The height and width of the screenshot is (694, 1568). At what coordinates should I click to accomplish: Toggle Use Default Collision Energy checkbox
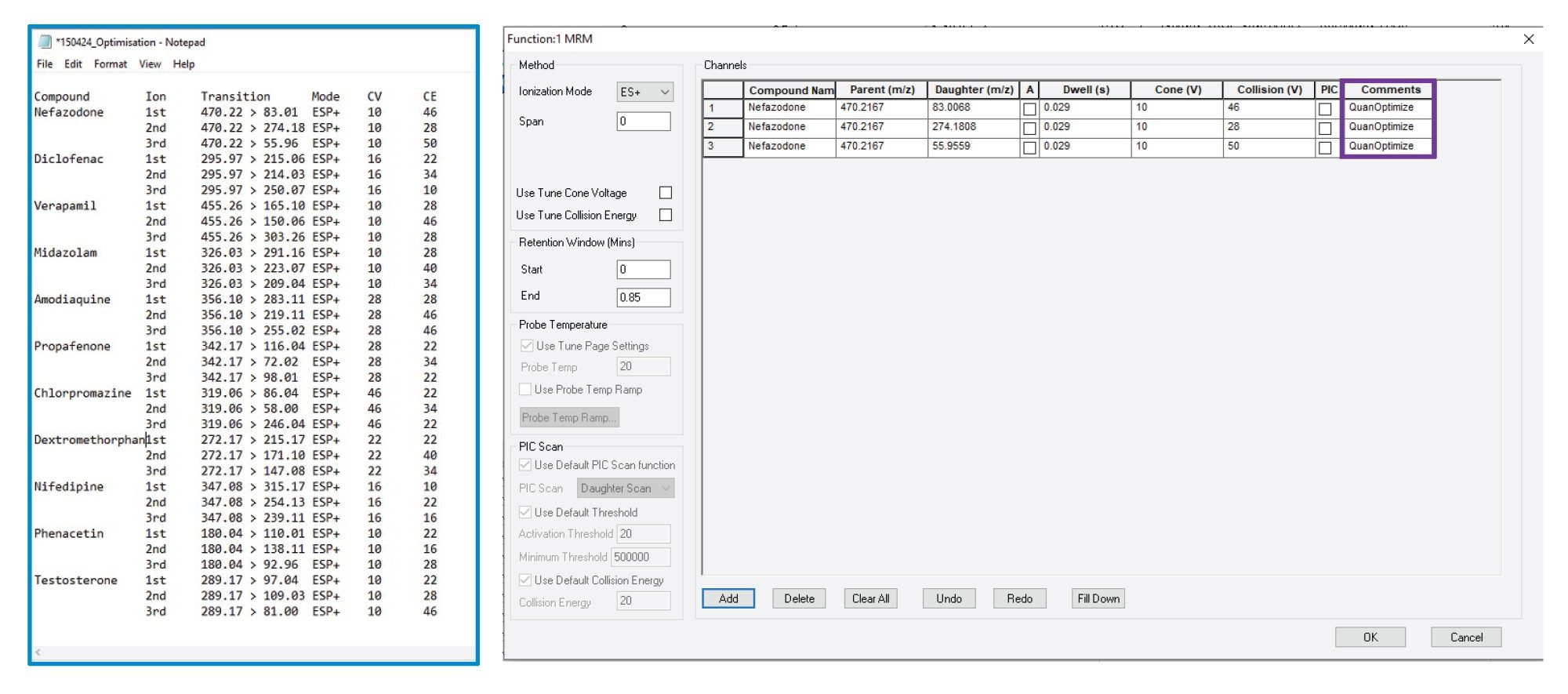point(525,580)
